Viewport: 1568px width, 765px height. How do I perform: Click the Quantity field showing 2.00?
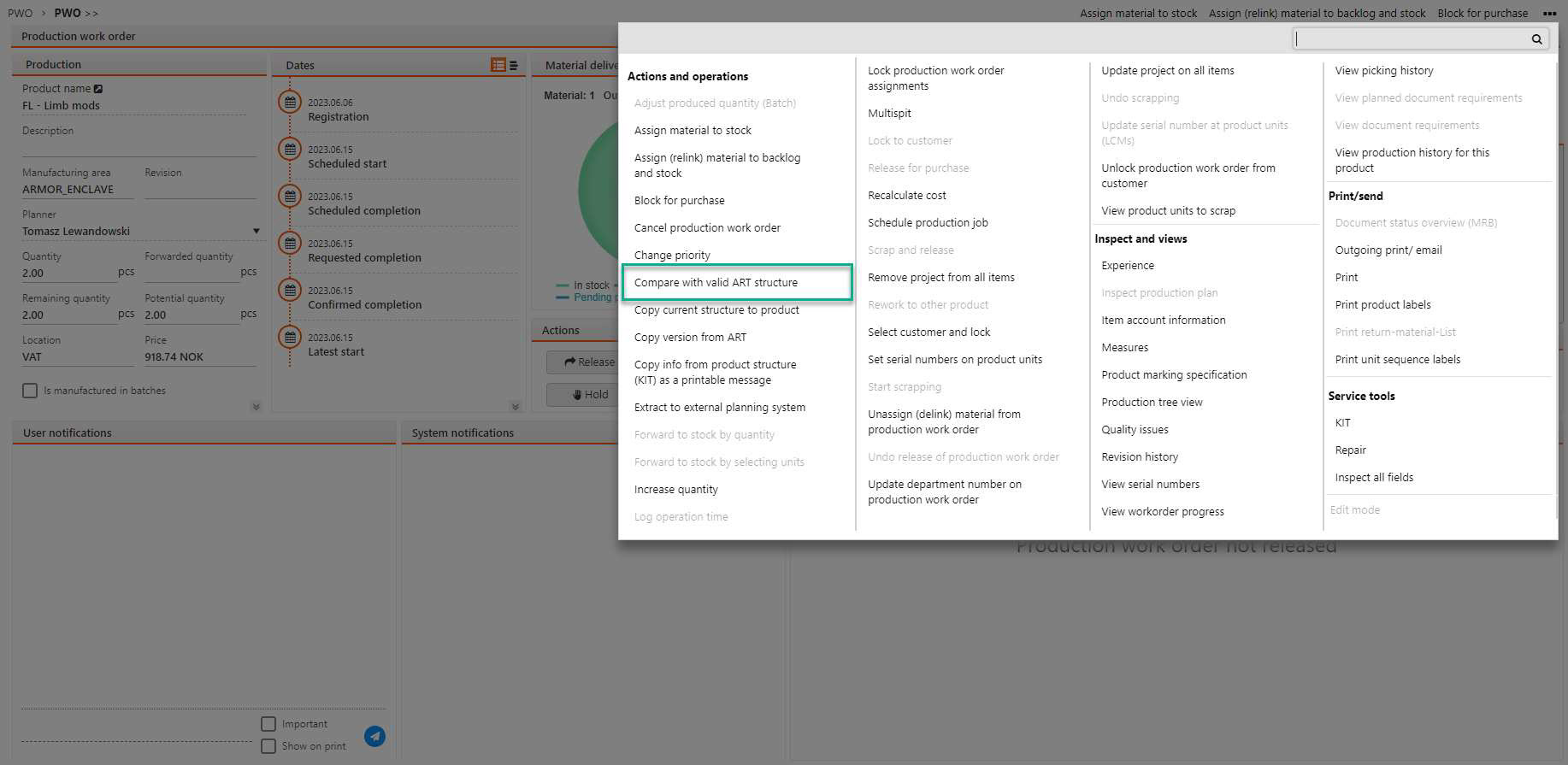pyautogui.click(x=70, y=274)
